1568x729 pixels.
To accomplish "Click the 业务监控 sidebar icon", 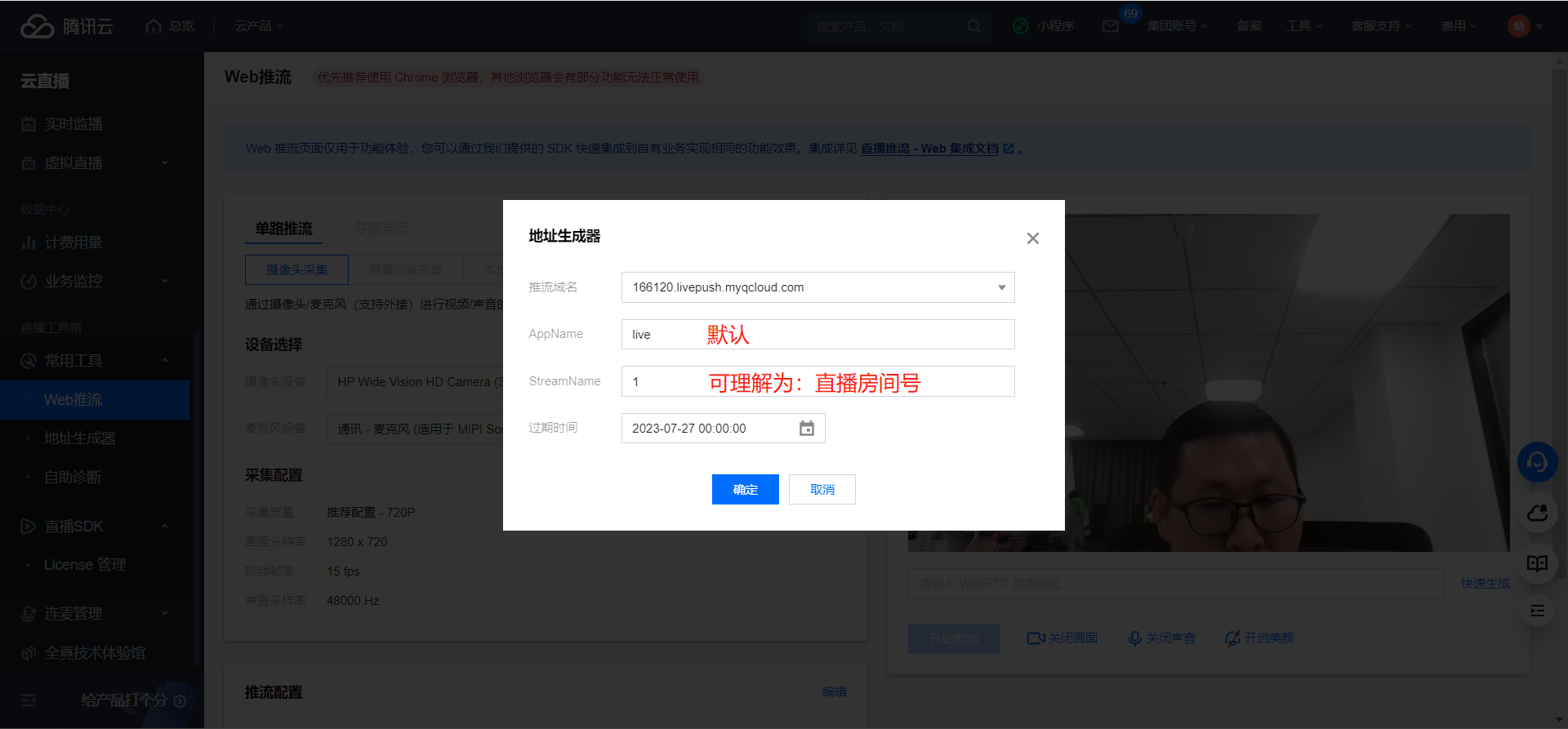I will pyautogui.click(x=29, y=282).
